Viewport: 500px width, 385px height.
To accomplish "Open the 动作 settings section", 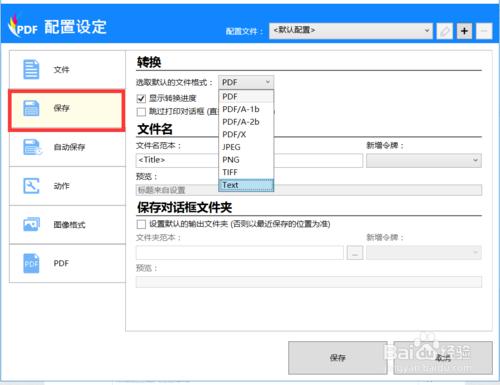I will click(67, 186).
